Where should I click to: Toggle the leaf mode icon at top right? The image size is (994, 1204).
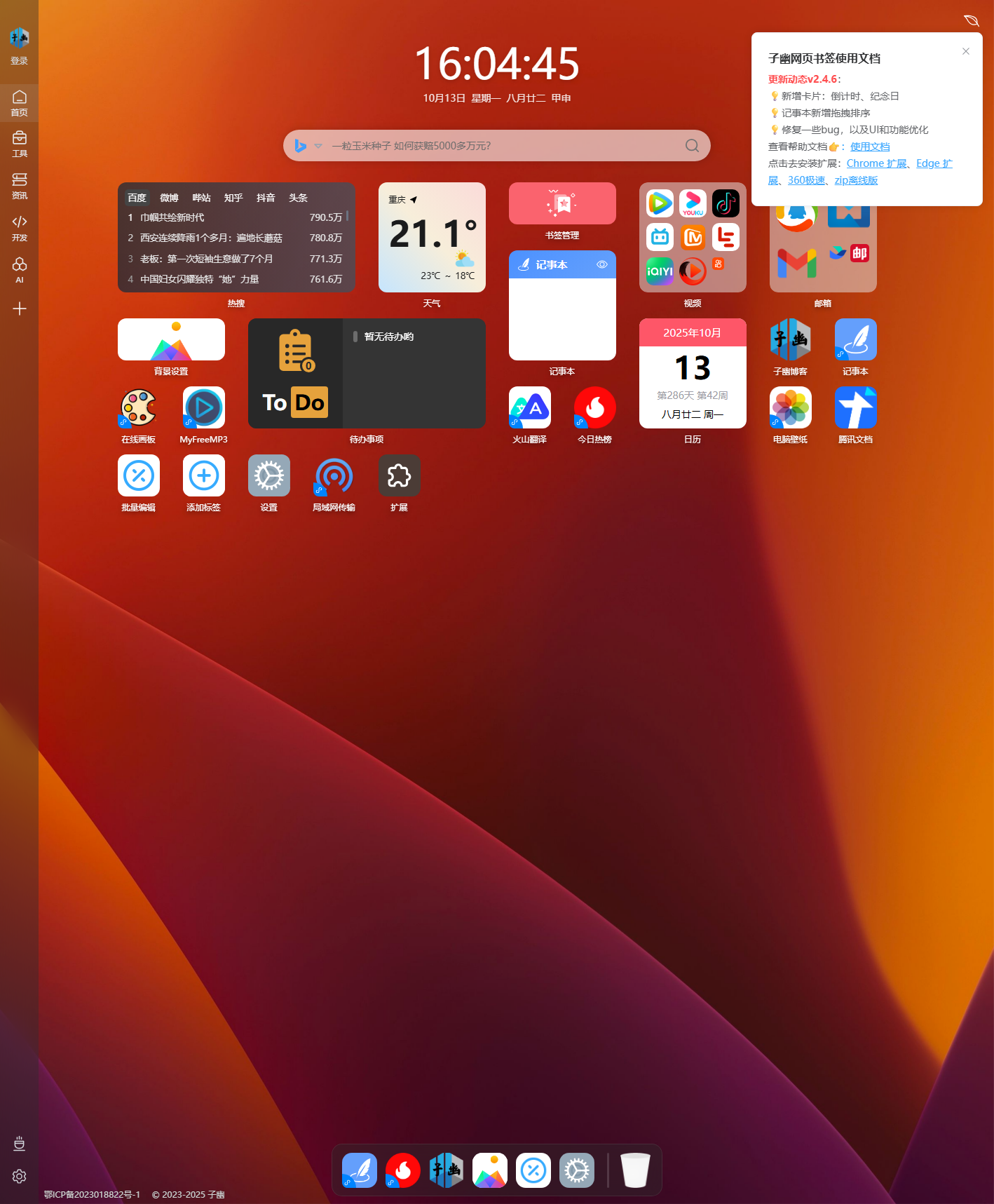(x=971, y=20)
